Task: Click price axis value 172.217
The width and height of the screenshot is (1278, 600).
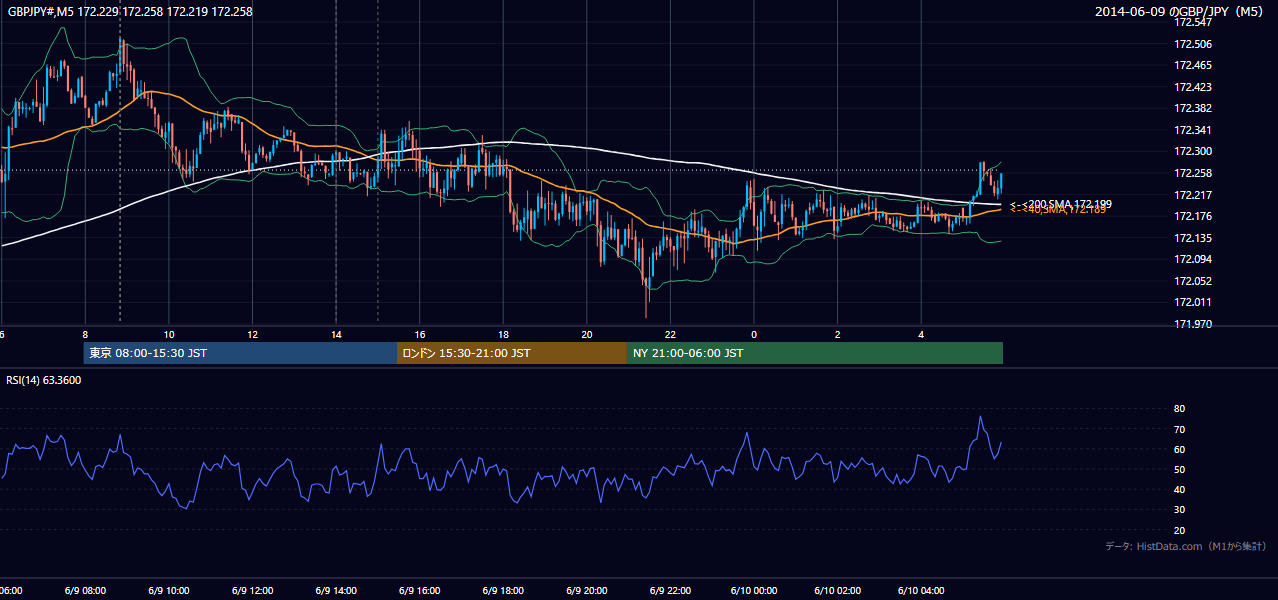Action: pos(1192,195)
